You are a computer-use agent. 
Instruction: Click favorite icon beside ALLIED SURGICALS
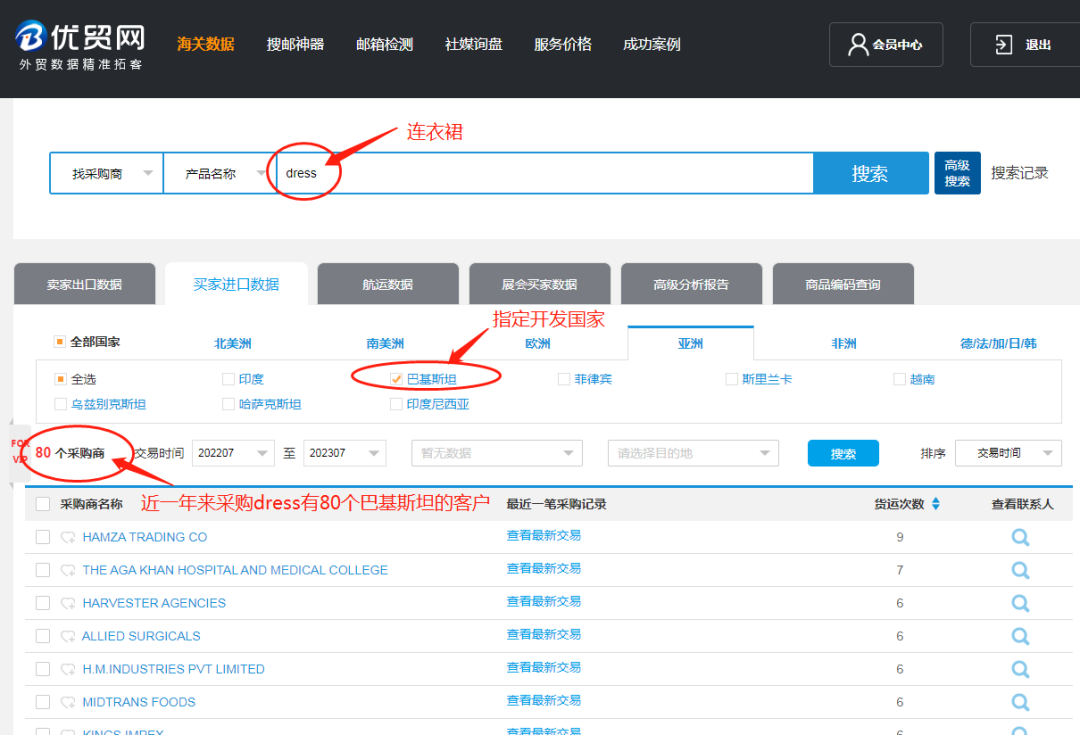click(68, 636)
